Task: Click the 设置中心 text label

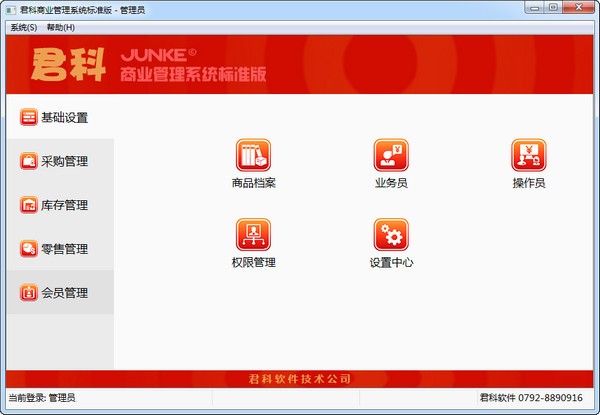Action: pos(391,262)
